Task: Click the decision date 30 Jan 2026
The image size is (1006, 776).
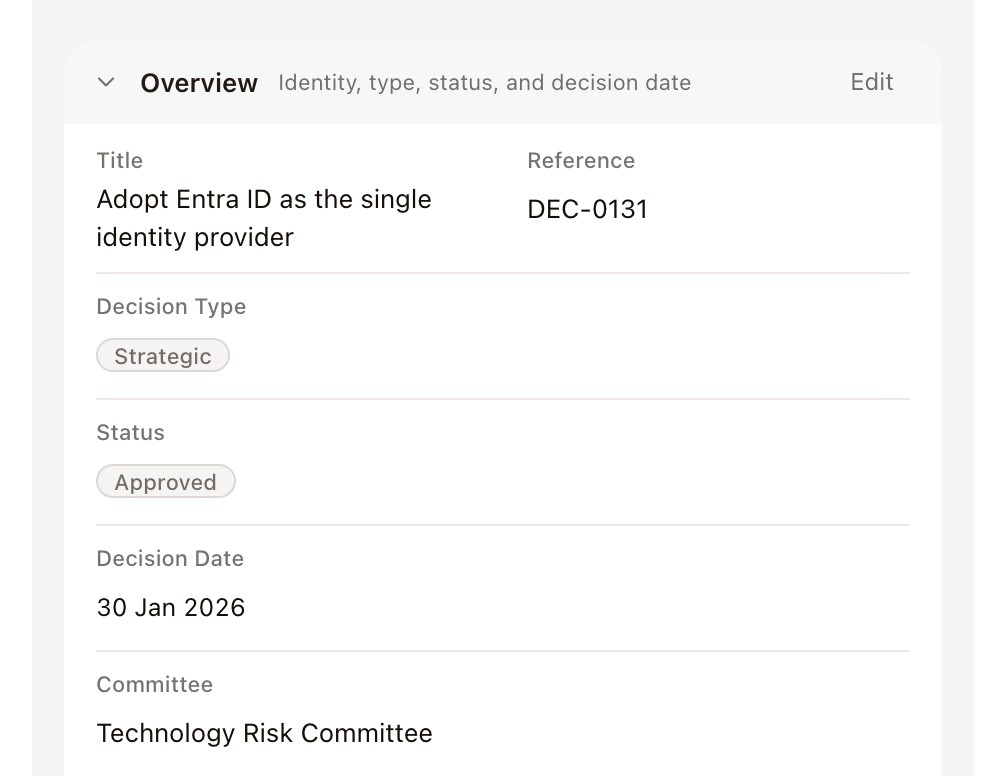Action: pyautogui.click(x=171, y=607)
